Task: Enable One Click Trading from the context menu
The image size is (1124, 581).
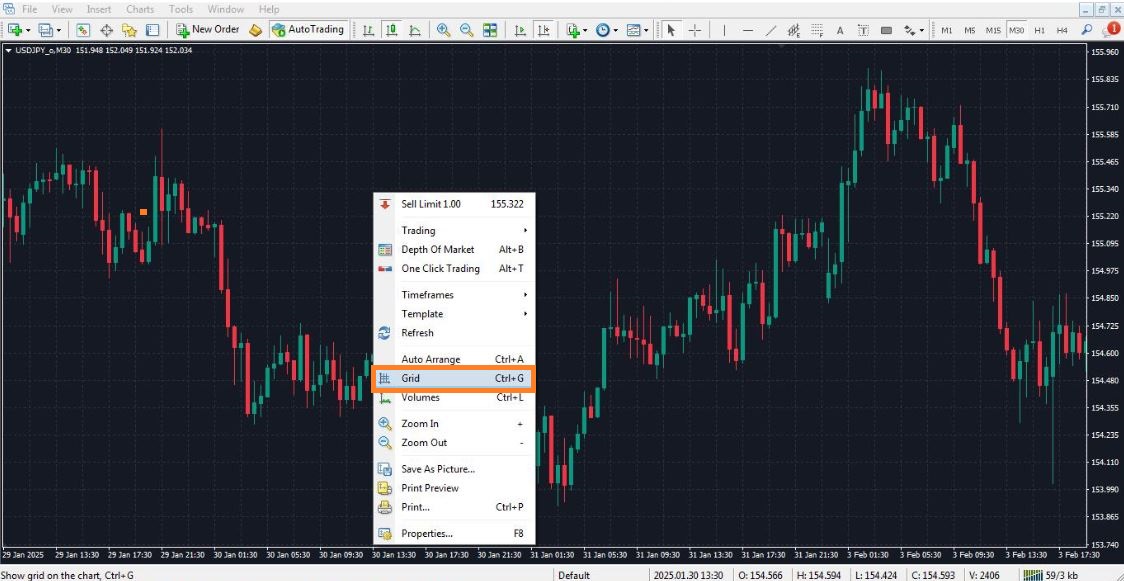Action: (439, 268)
